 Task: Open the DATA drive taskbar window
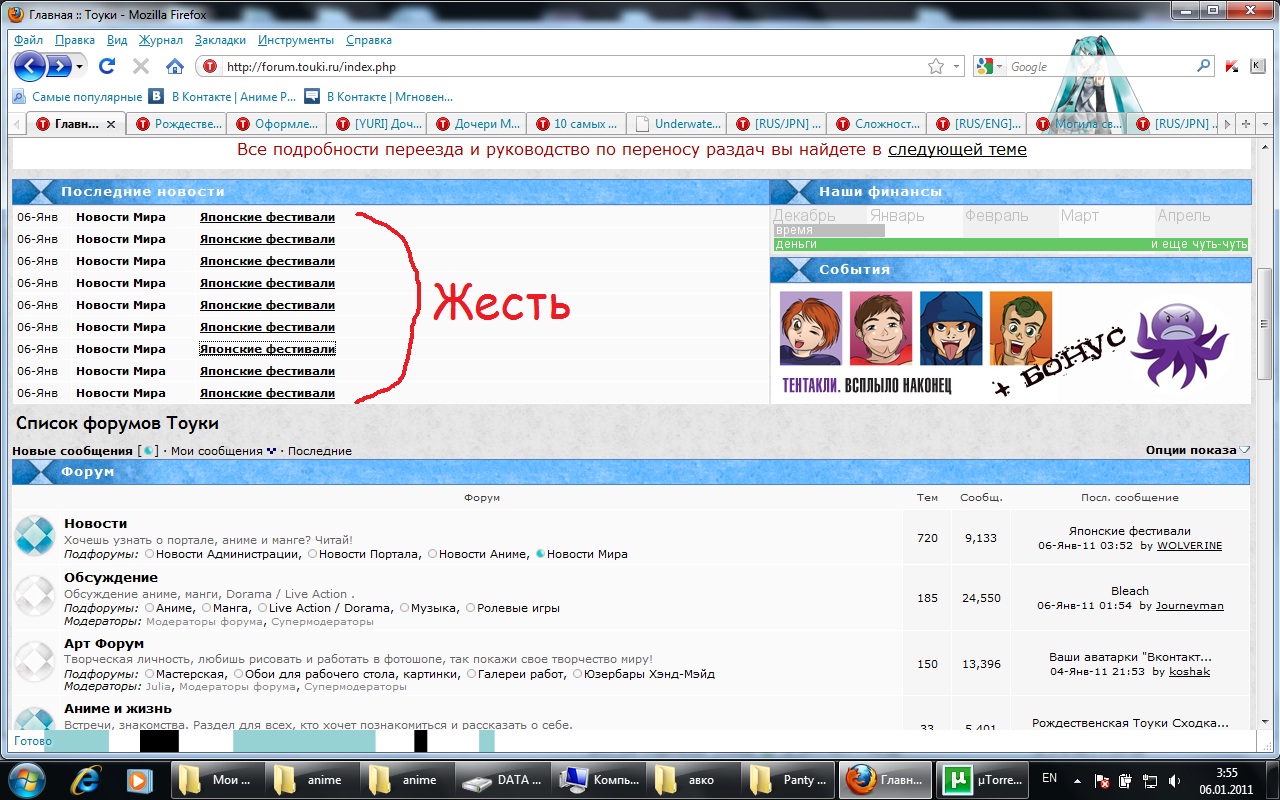[504, 779]
